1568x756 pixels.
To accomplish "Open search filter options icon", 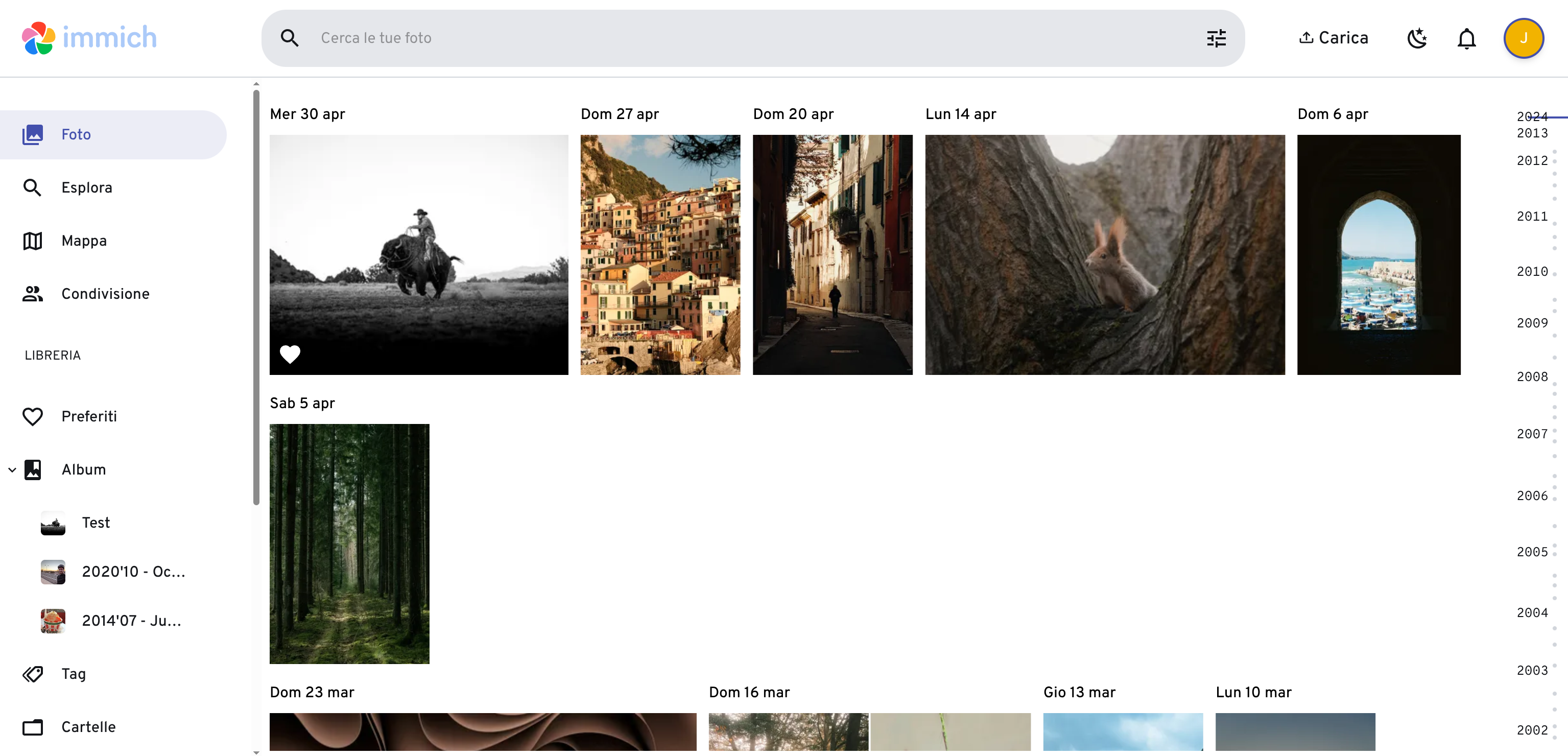I will [1216, 38].
